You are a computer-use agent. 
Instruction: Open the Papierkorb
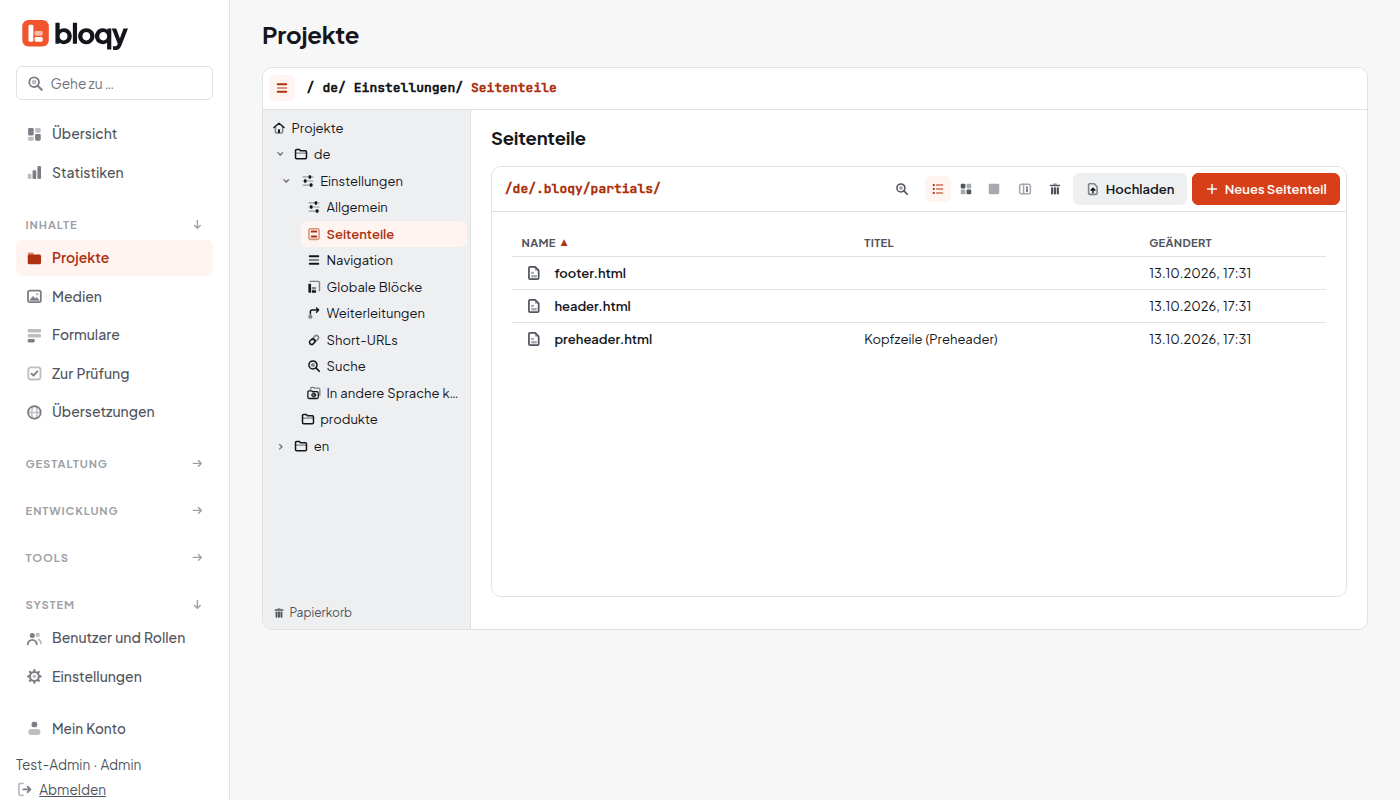[312, 612]
